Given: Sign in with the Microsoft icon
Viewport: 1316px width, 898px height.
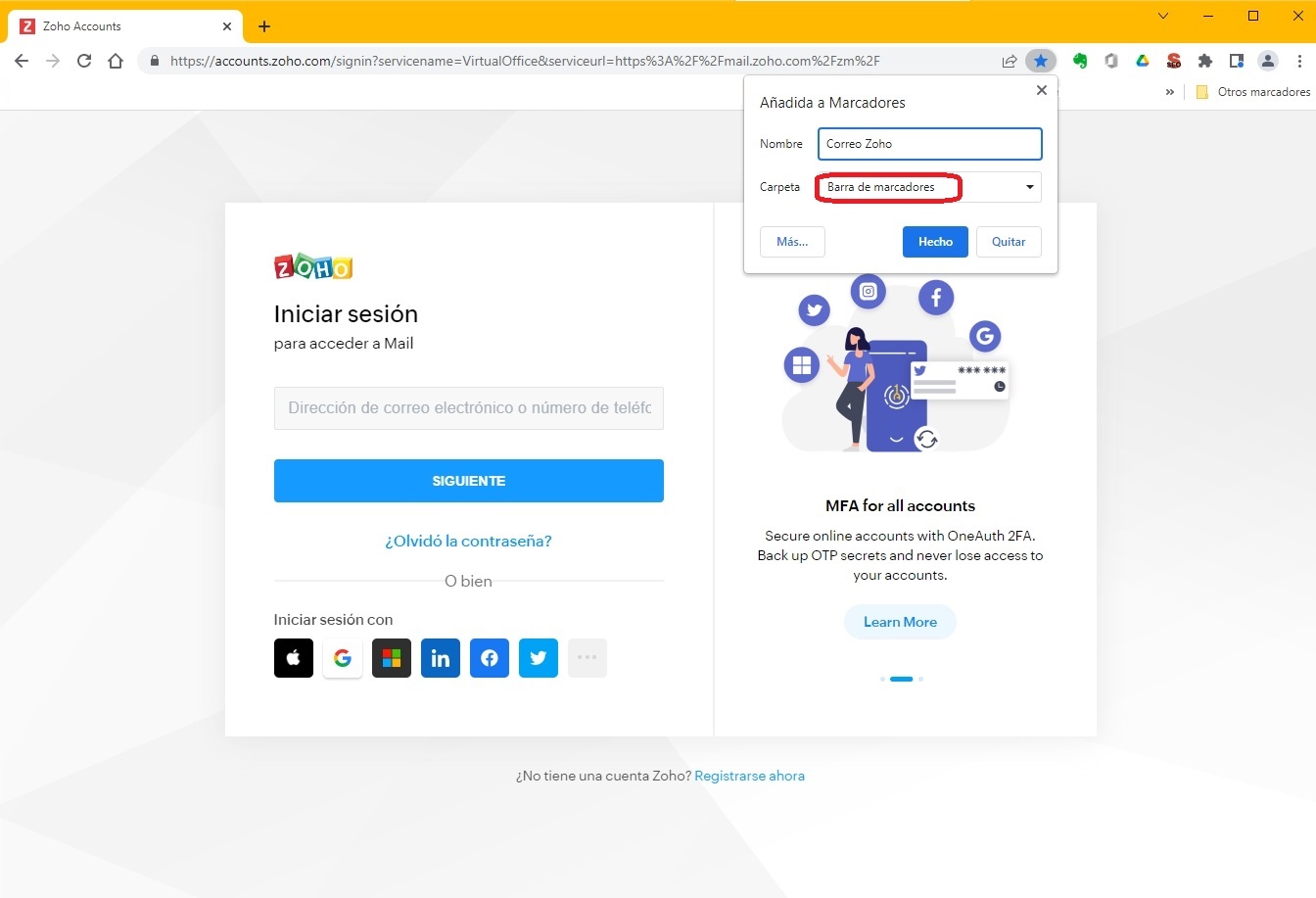Looking at the screenshot, I should (x=392, y=658).
